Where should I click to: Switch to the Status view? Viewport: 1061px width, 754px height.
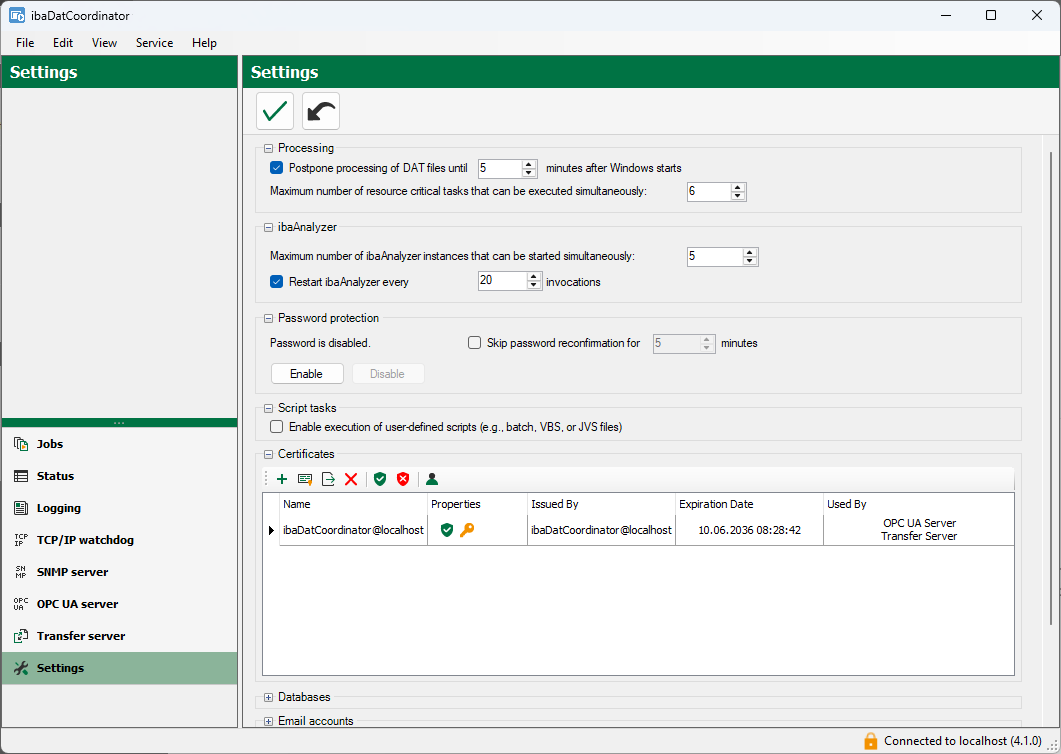point(119,476)
